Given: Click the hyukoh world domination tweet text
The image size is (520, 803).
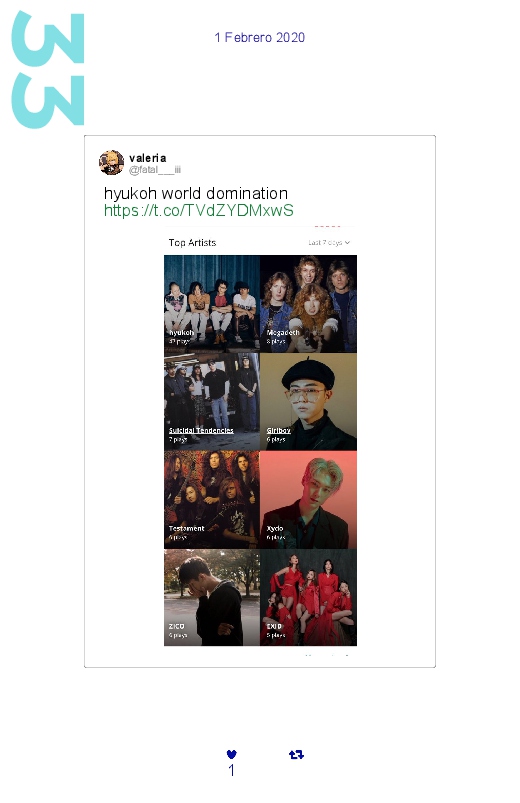Looking at the screenshot, I should 196,194.
